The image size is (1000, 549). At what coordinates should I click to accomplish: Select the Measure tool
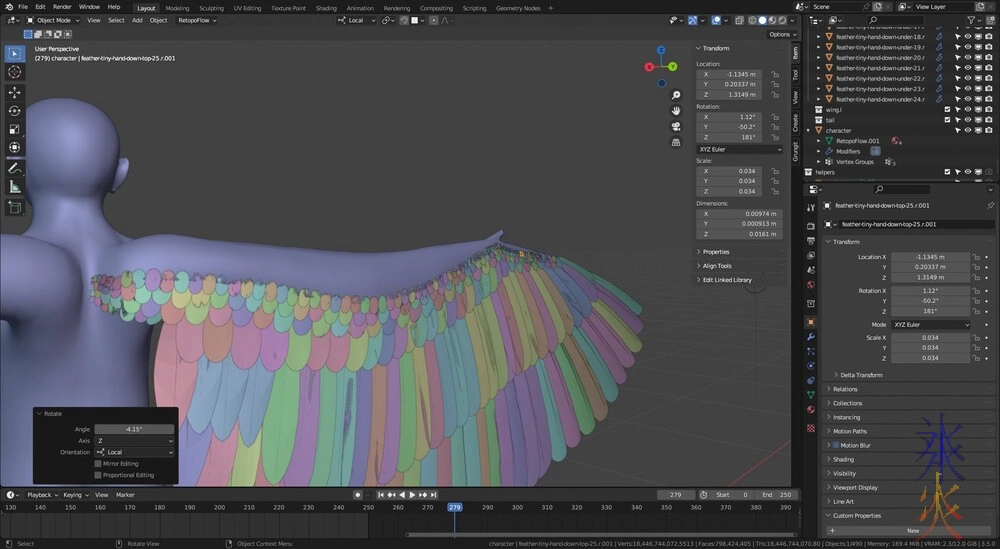[15, 187]
